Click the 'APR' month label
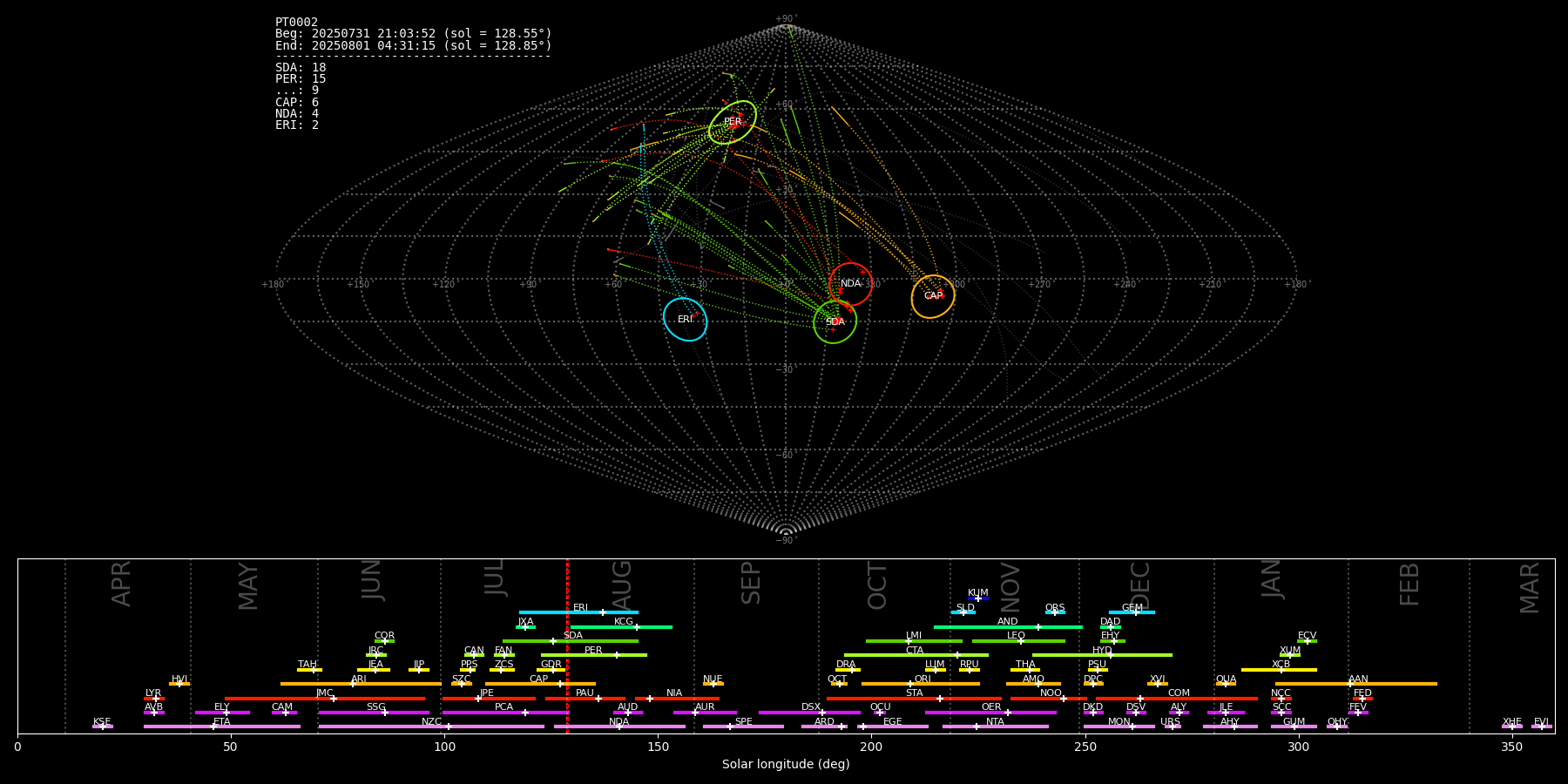This screenshot has width=1568, height=784. [x=122, y=584]
